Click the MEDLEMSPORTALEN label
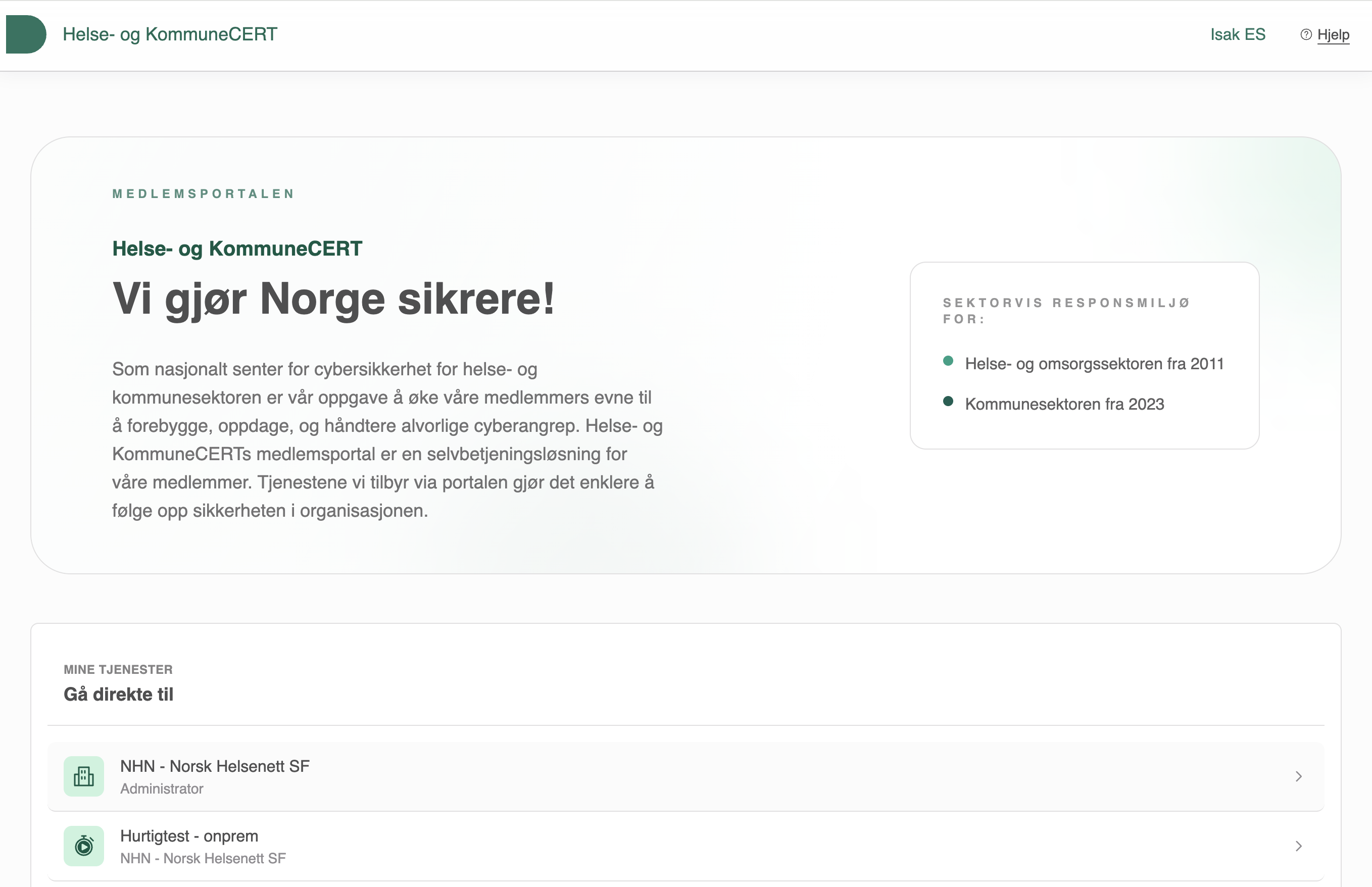The image size is (1372, 887). point(203,194)
